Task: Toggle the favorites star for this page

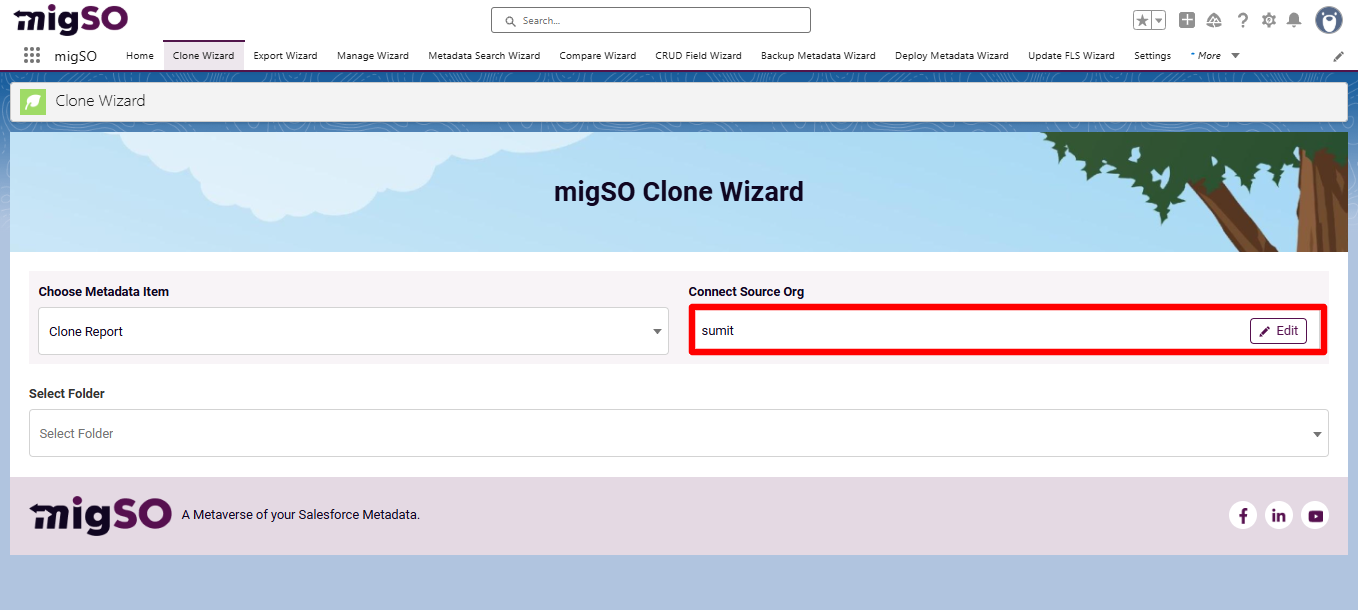Action: [1141, 19]
